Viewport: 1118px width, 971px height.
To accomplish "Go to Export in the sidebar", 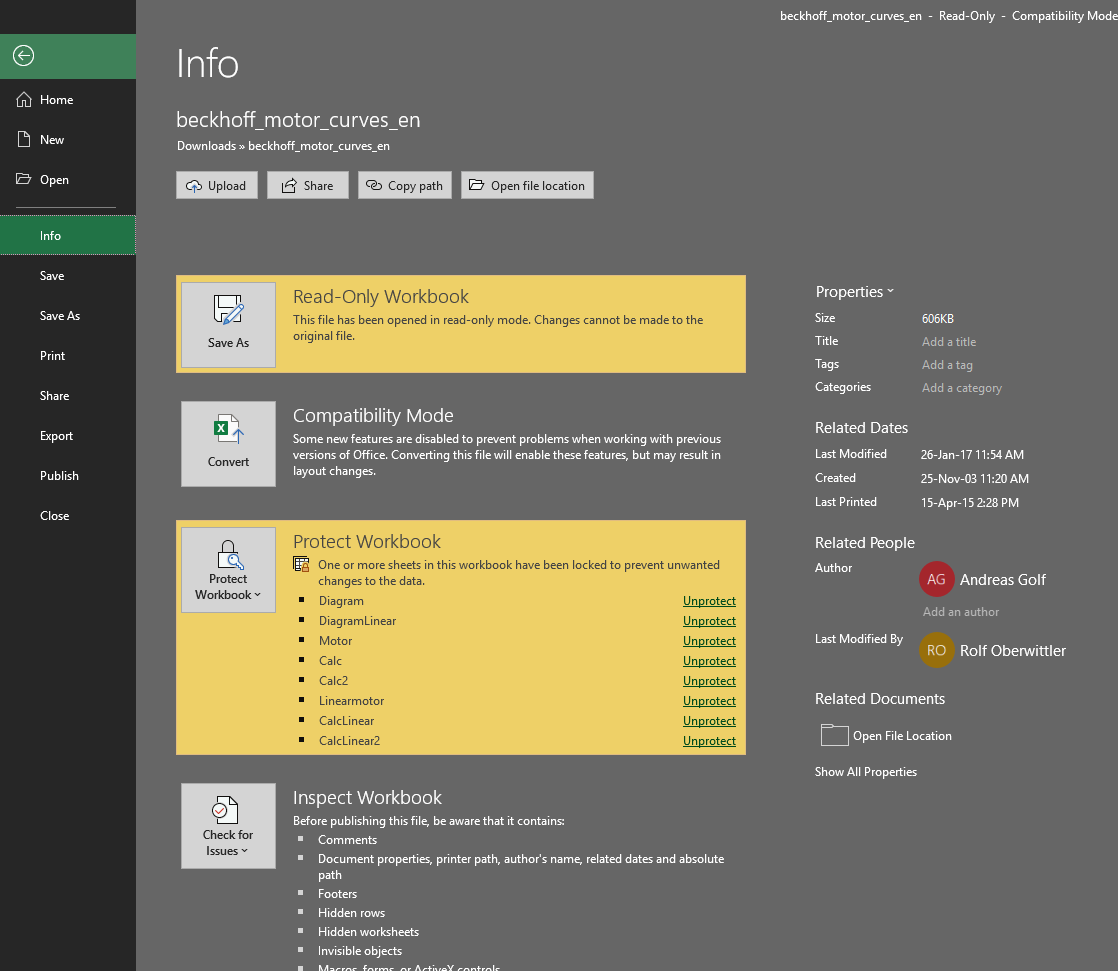I will pos(68,435).
